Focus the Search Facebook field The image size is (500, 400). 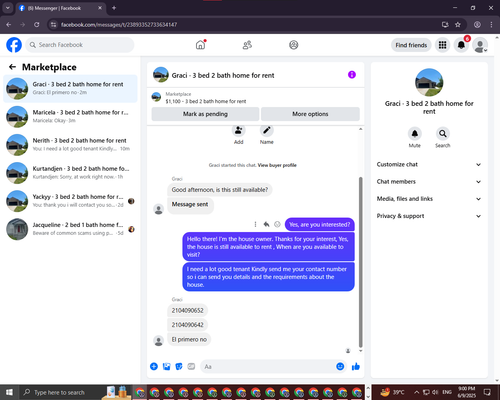pos(80,45)
